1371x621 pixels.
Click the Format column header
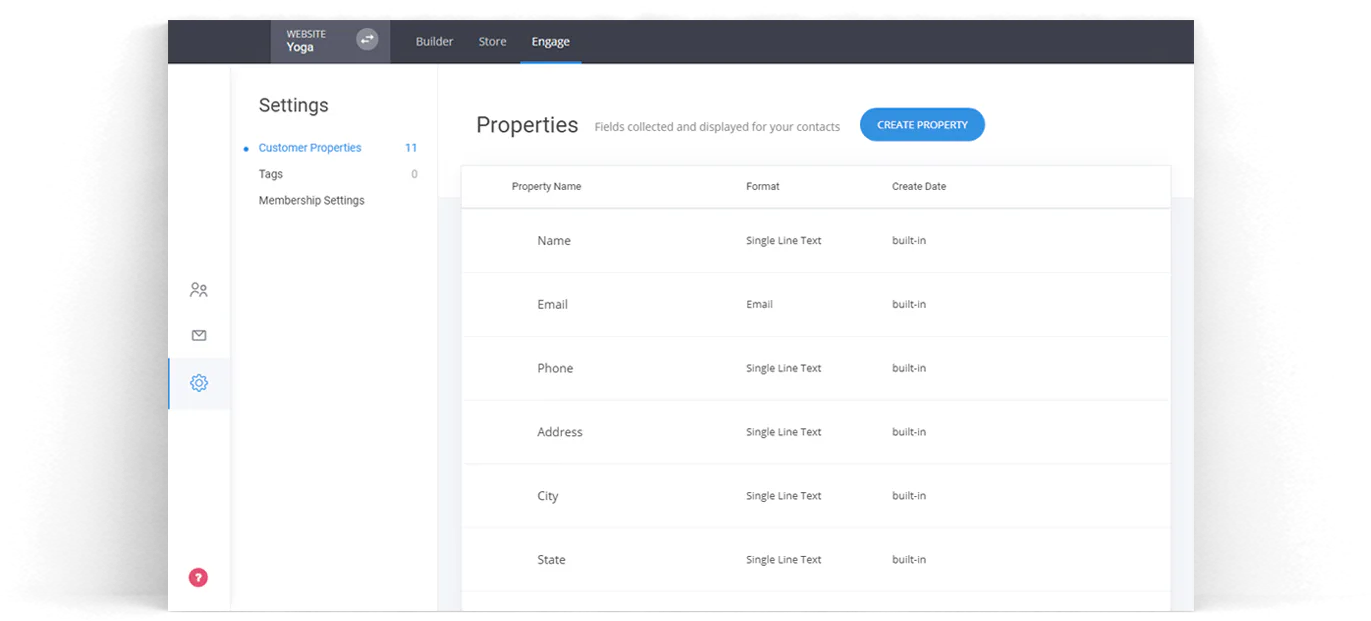coord(762,186)
